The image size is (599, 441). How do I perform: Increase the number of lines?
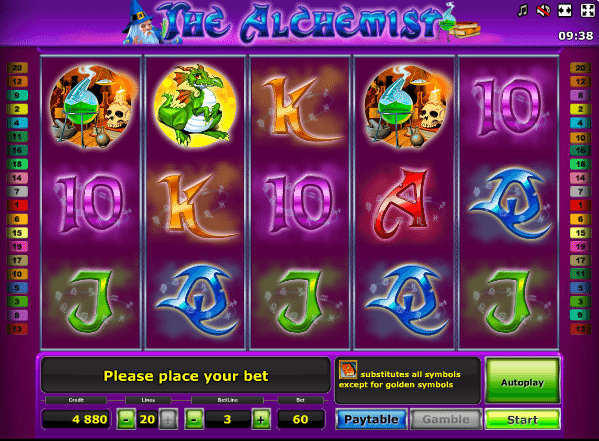click(x=168, y=419)
